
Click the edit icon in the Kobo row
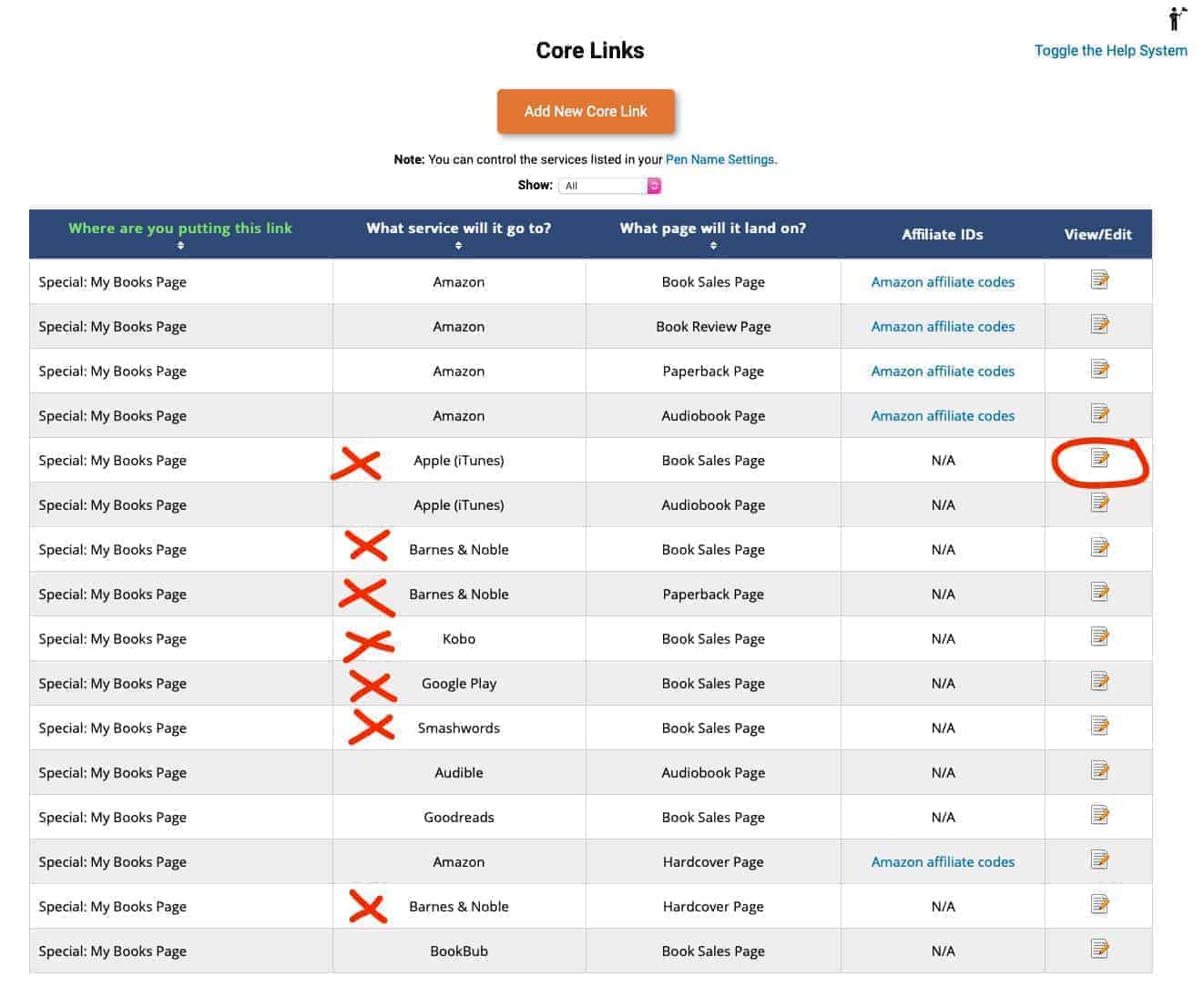(x=1099, y=636)
